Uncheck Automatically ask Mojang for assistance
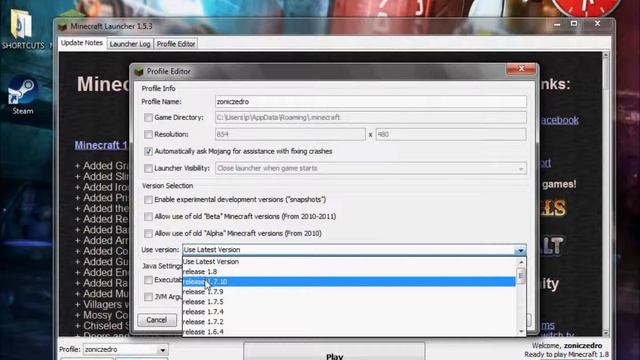 [148, 151]
